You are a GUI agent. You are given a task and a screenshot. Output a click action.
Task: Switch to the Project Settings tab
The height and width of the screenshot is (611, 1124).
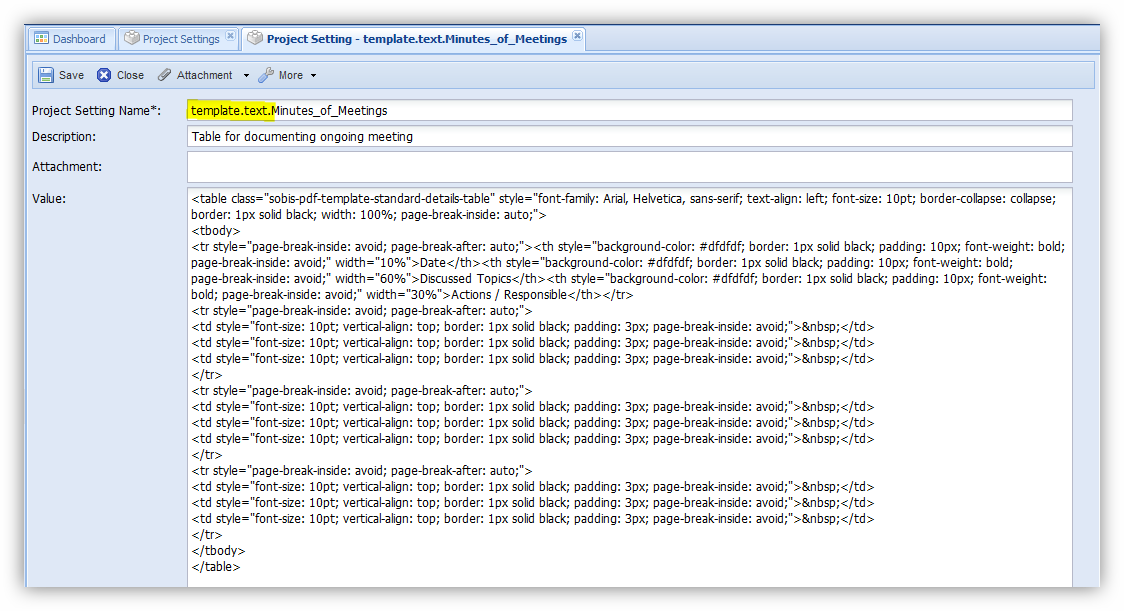coord(180,39)
